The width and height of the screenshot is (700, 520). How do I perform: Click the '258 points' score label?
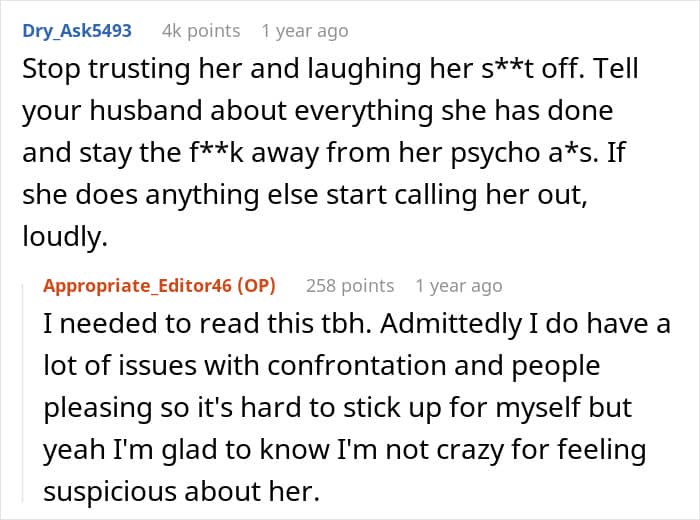click(x=350, y=286)
